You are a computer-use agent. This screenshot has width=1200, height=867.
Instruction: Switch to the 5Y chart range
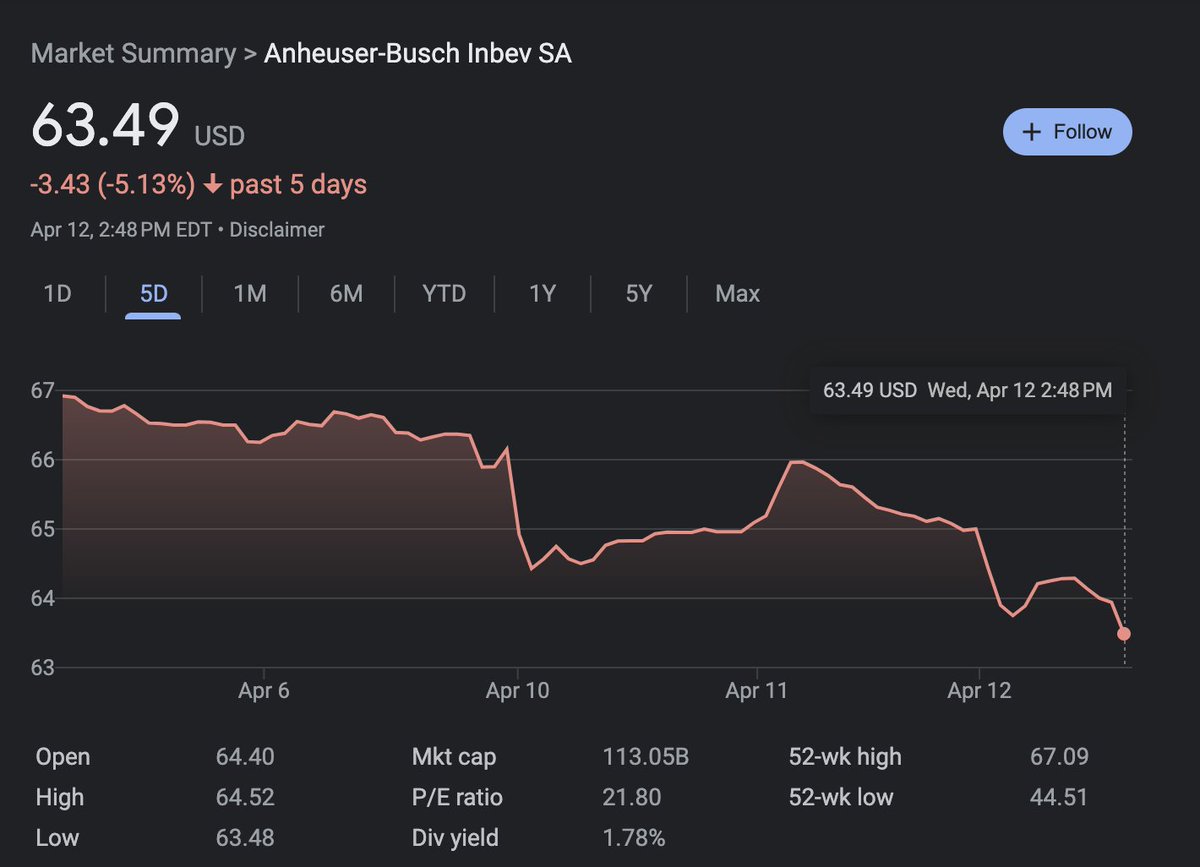pos(639,294)
